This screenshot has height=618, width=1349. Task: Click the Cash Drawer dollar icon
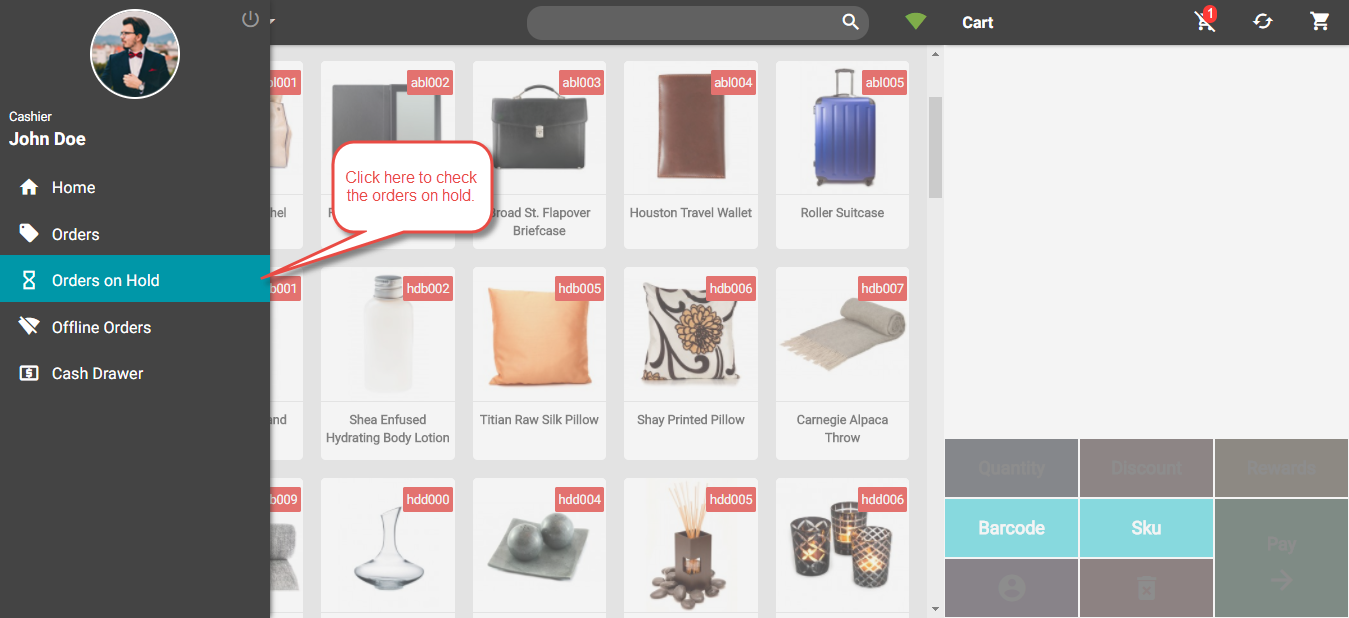pos(29,373)
